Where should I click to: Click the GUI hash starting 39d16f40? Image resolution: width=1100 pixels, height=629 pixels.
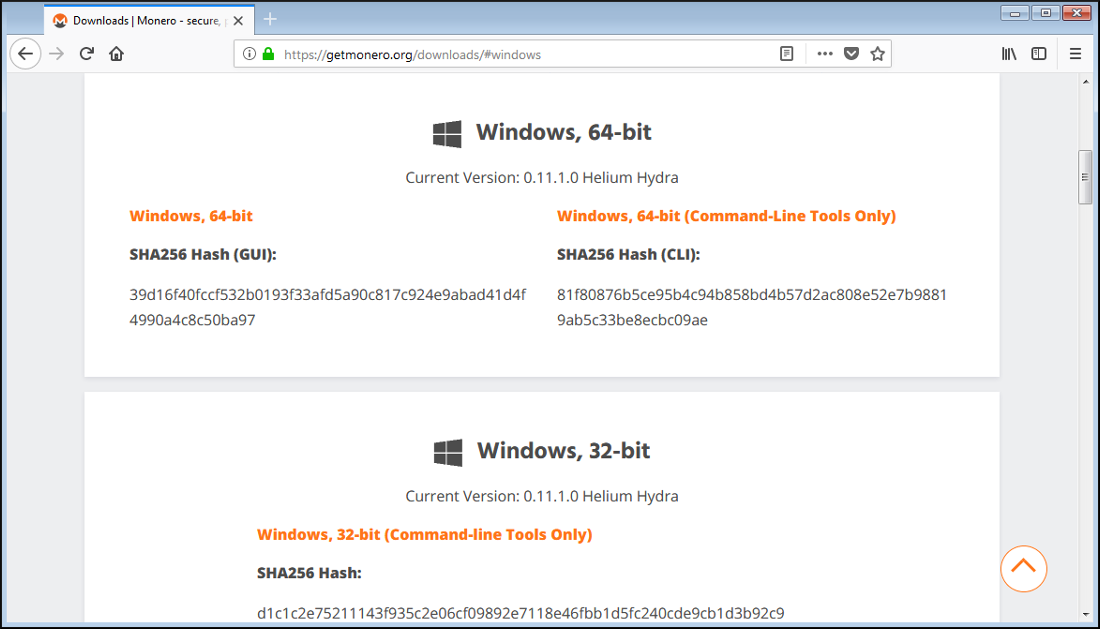[328, 307]
